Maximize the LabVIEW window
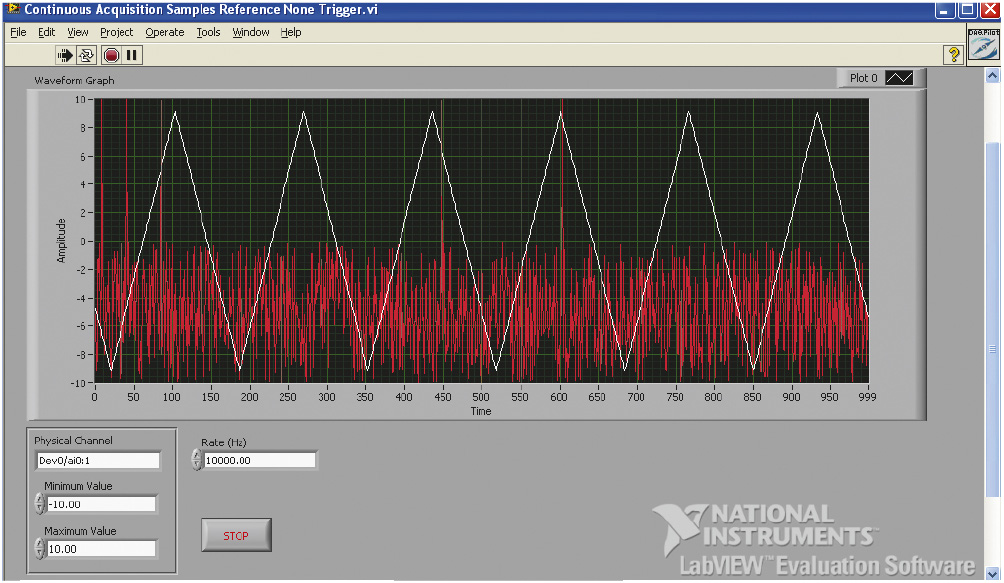This screenshot has height=583, width=1004. coord(968,10)
